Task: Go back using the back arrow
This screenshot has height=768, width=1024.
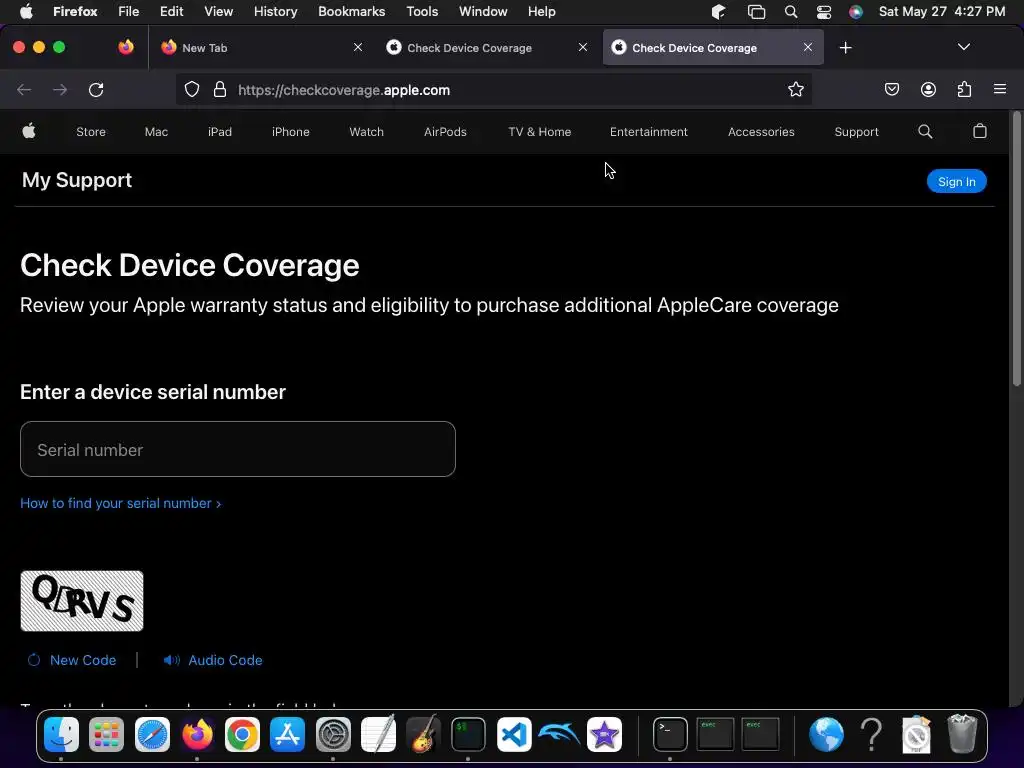Action: (x=24, y=89)
